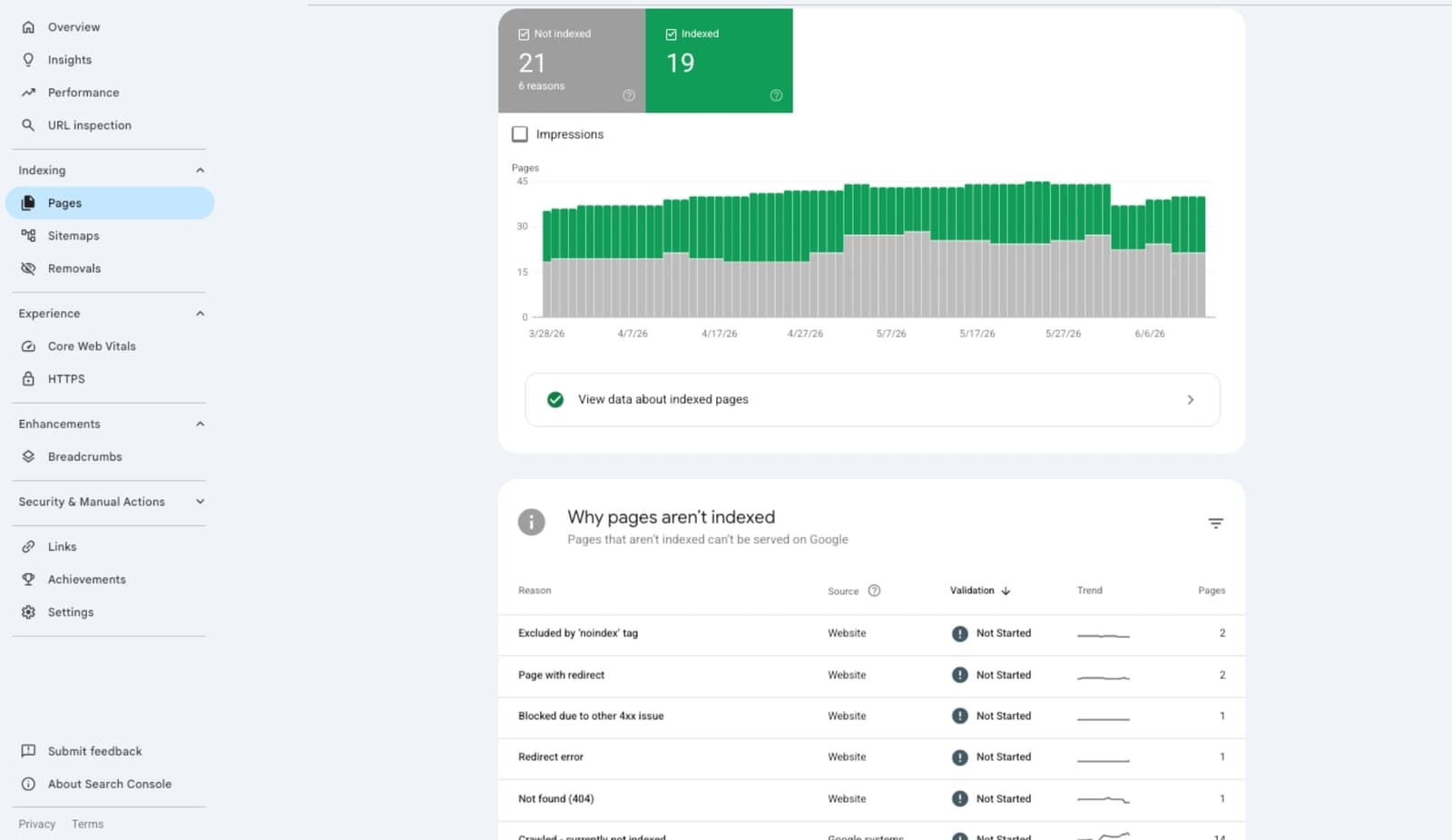Open the Terms link
The image size is (1452, 840).
point(88,825)
